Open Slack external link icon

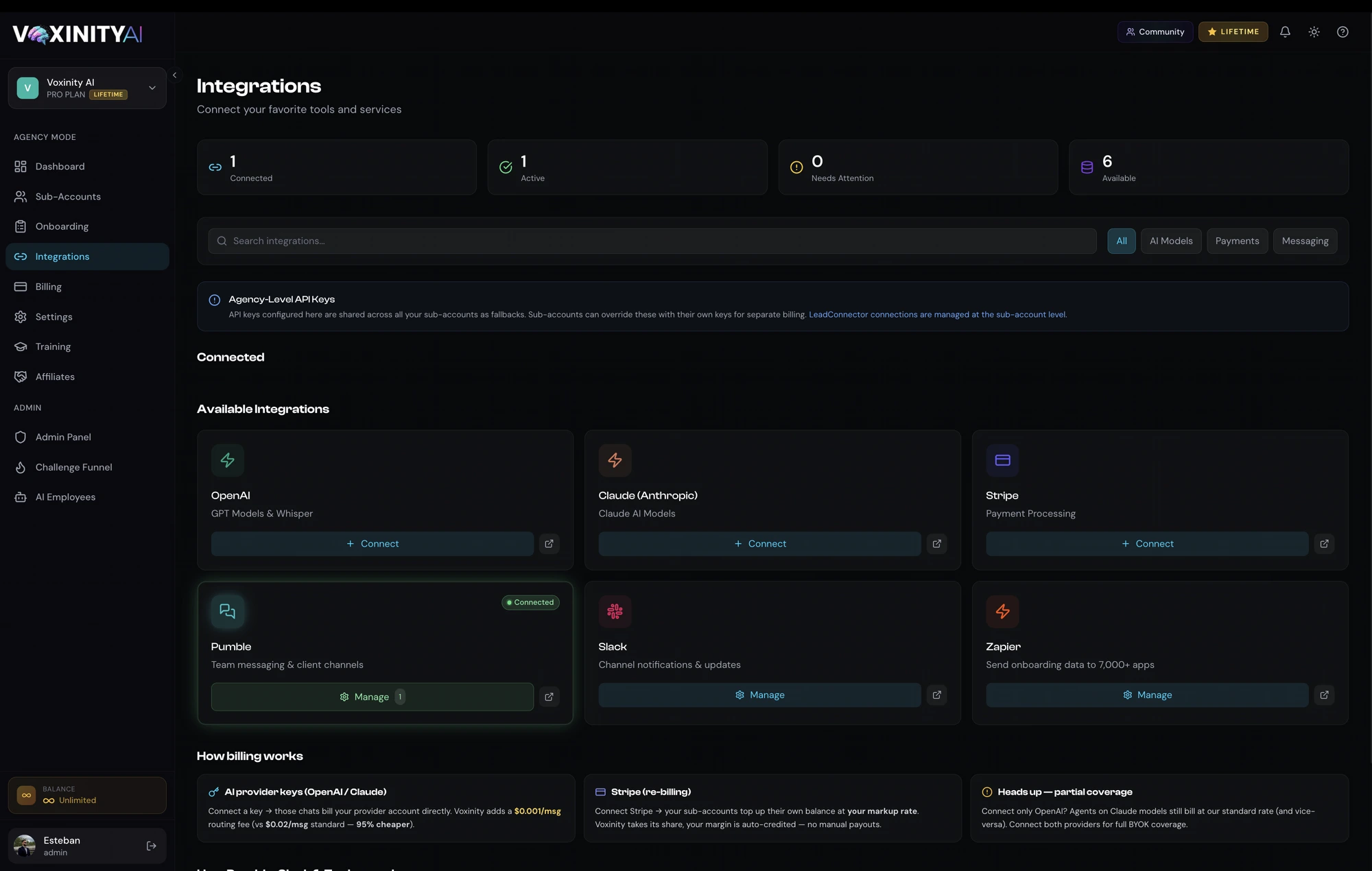(x=936, y=695)
